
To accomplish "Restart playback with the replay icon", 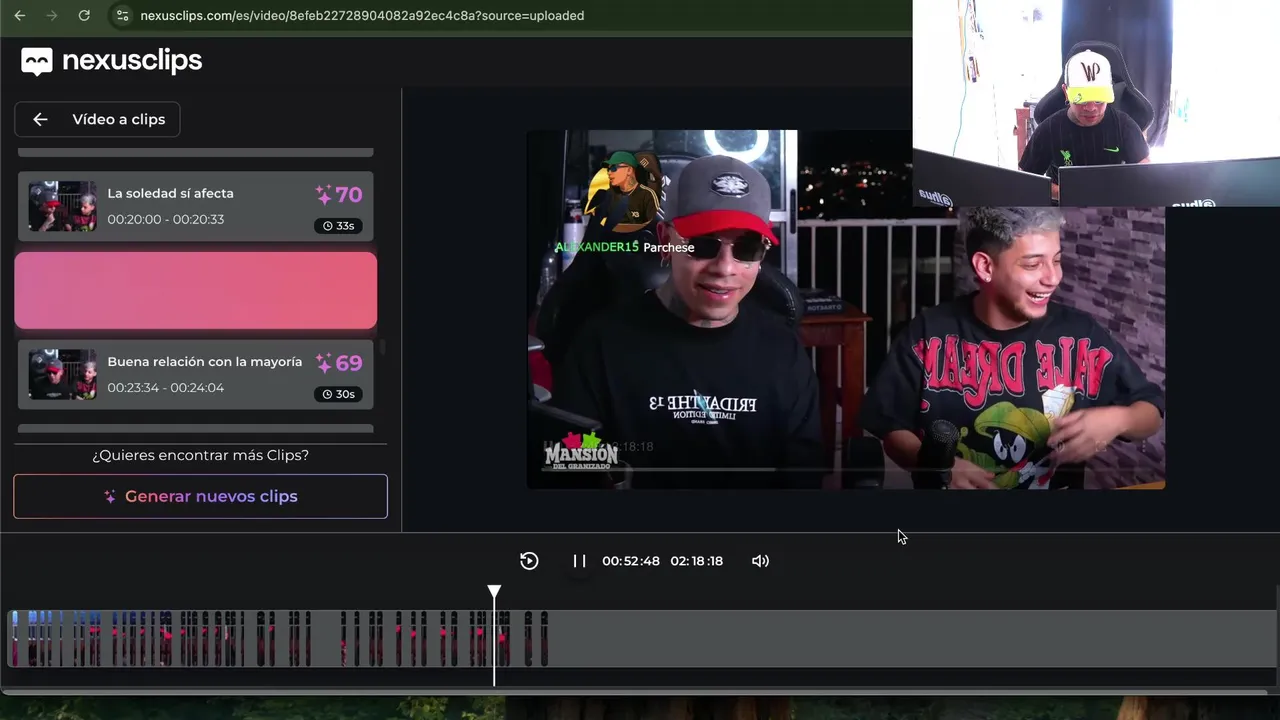I will pos(529,561).
